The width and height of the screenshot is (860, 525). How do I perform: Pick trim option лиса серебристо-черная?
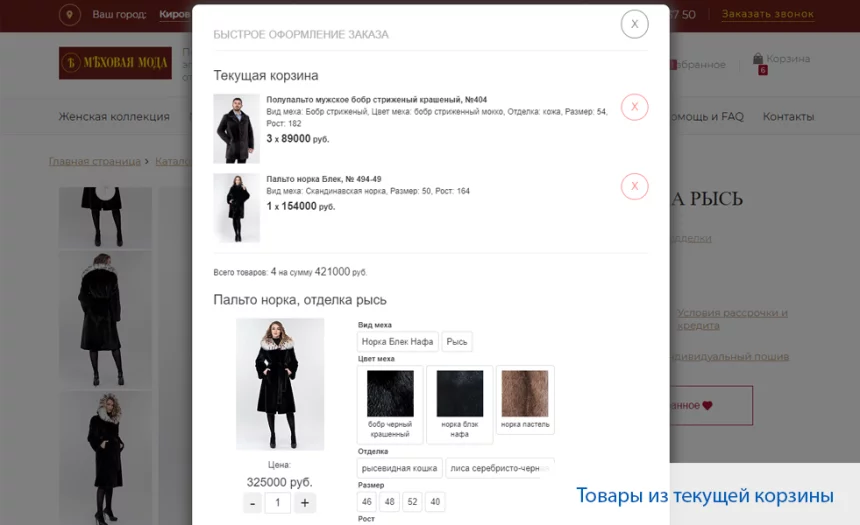(x=499, y=468)
